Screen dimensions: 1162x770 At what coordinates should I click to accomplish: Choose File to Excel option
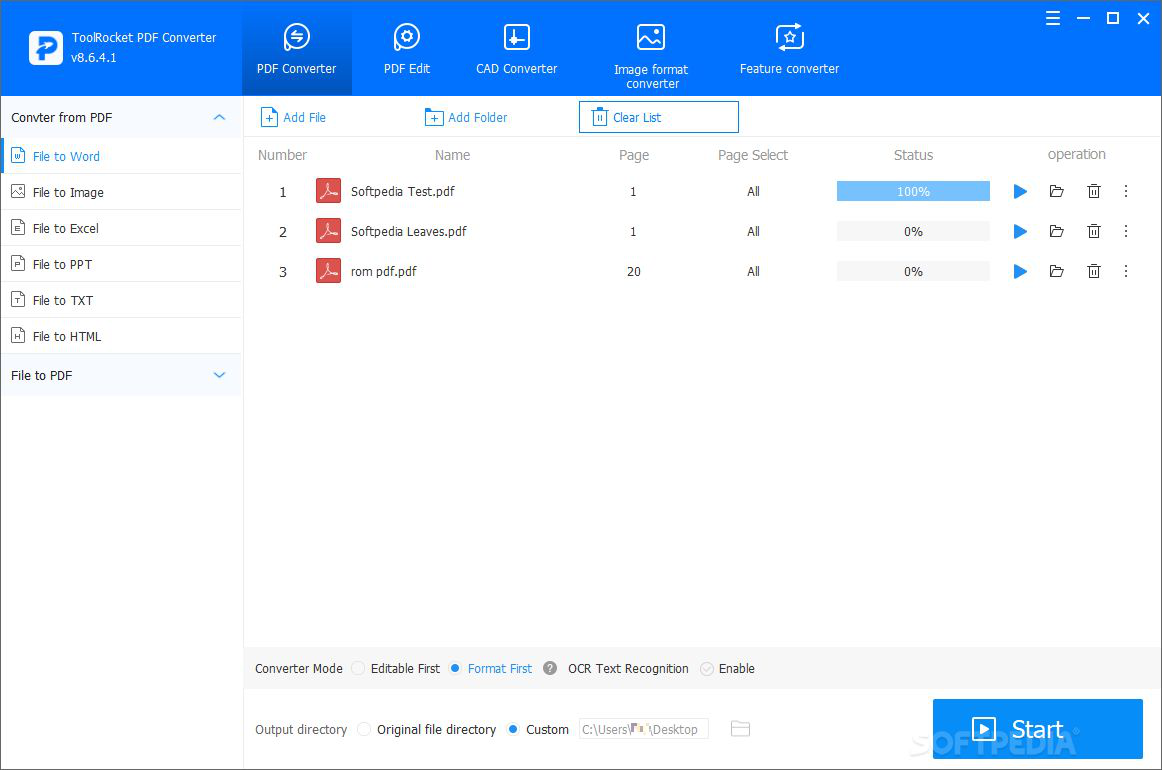coord(121,228)
